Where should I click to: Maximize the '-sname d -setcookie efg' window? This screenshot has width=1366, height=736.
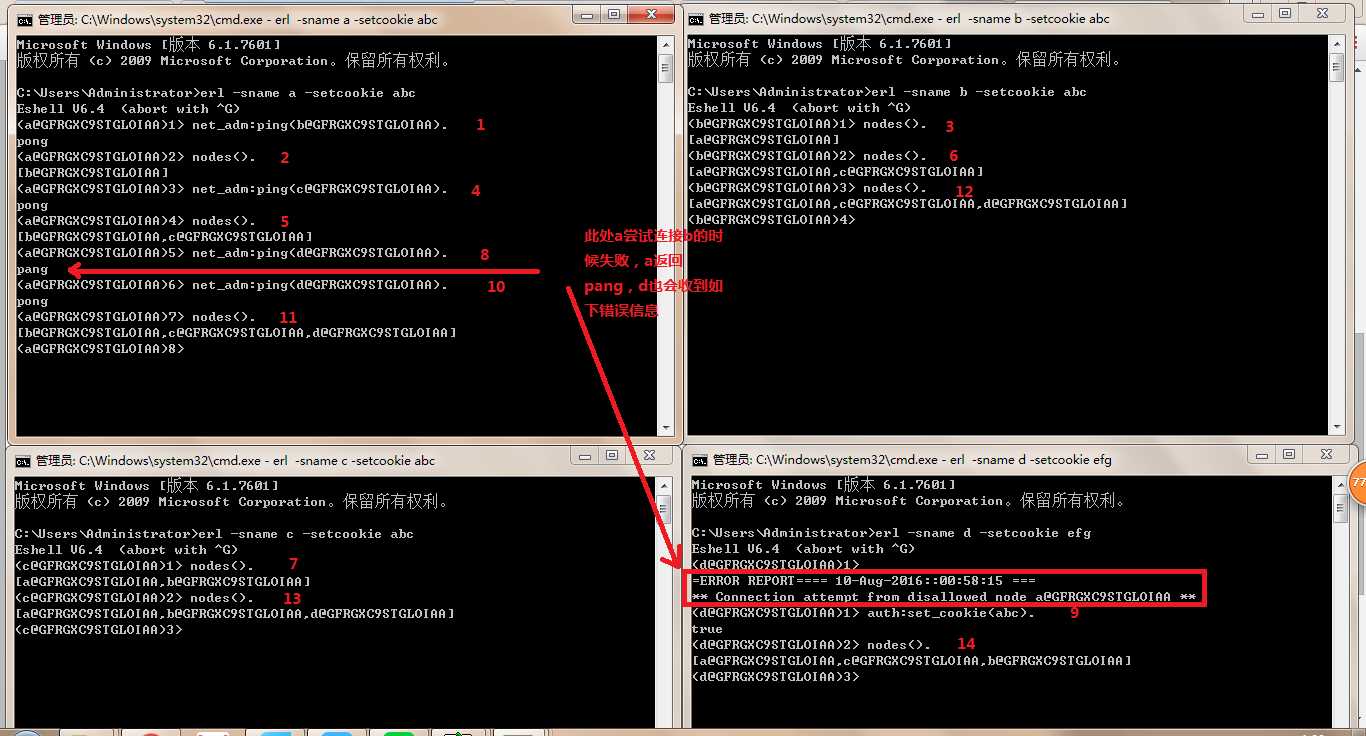(x=1288, y=454)
